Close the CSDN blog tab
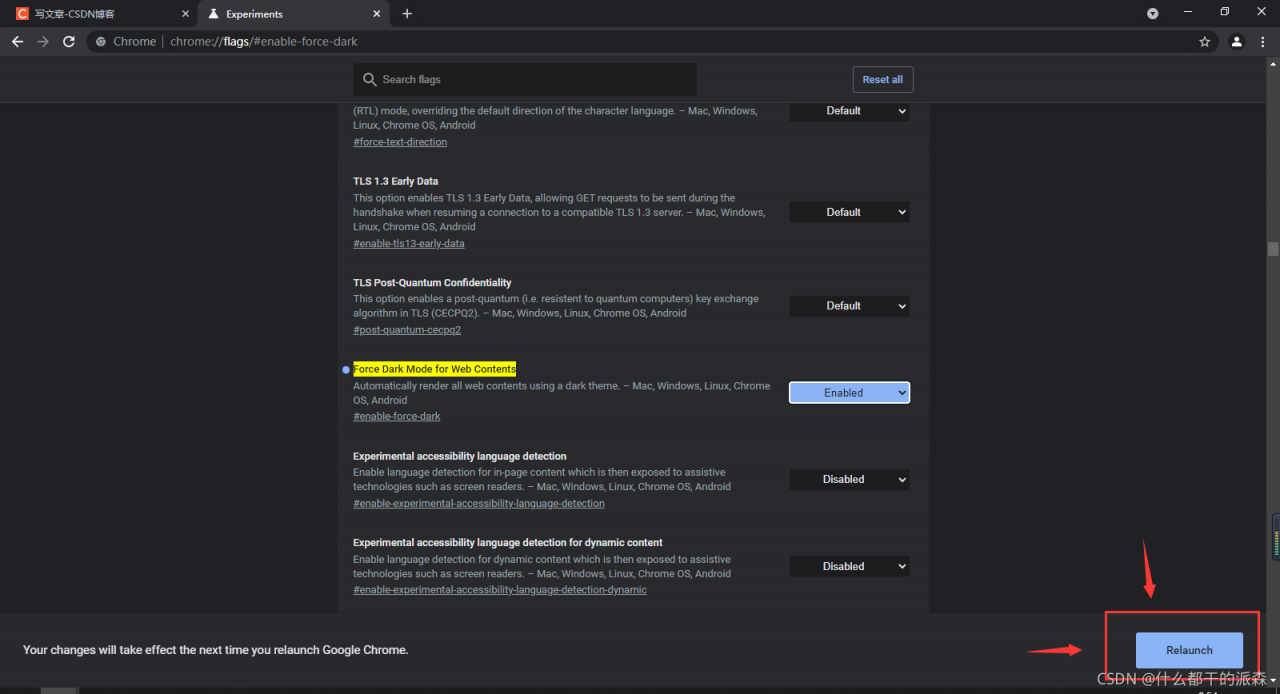 [x=185, y=14]
